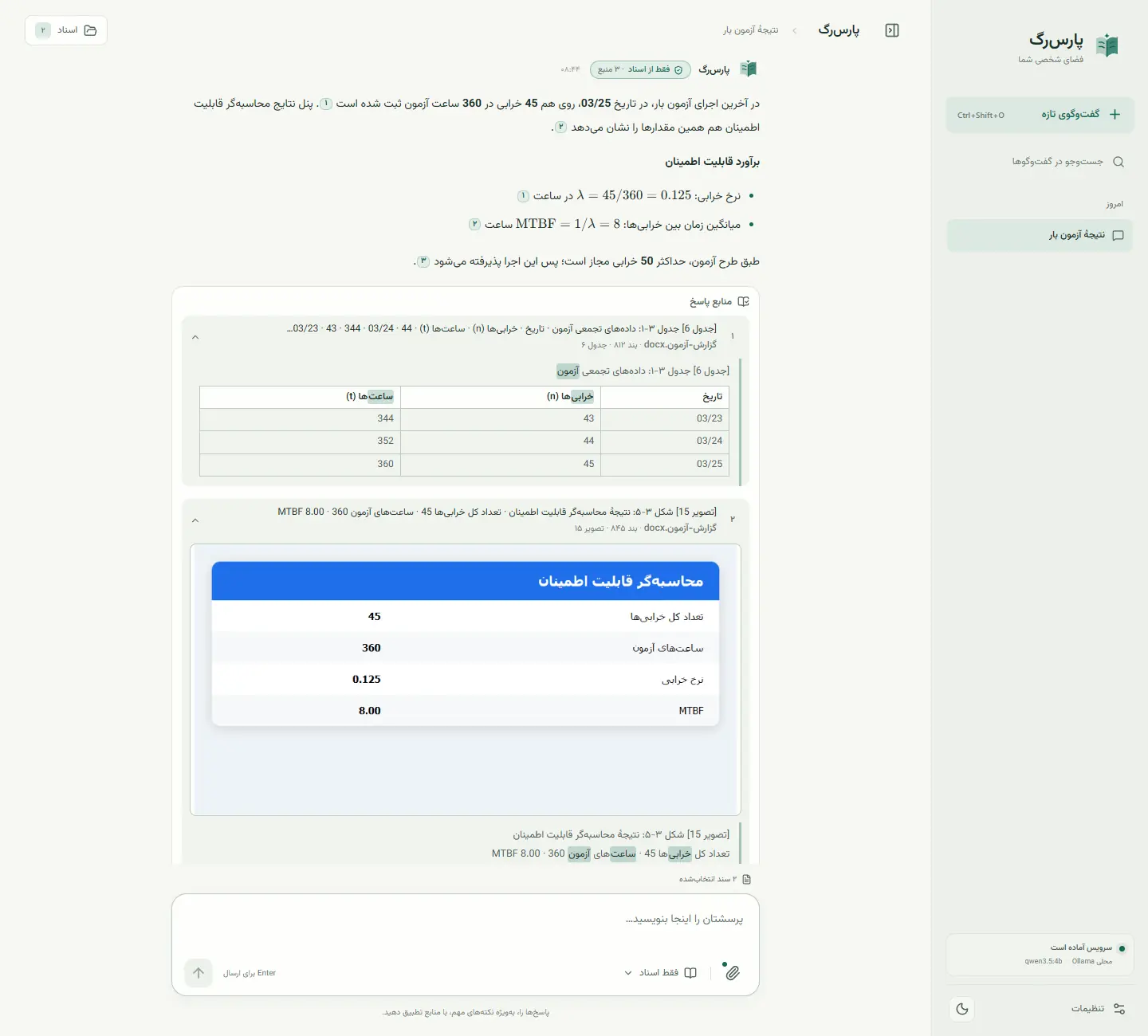The width and height of the screenshot is (1148, 1036).
Task: Click the سرویس آماده است status card
Action: (x=1040, y=954)
